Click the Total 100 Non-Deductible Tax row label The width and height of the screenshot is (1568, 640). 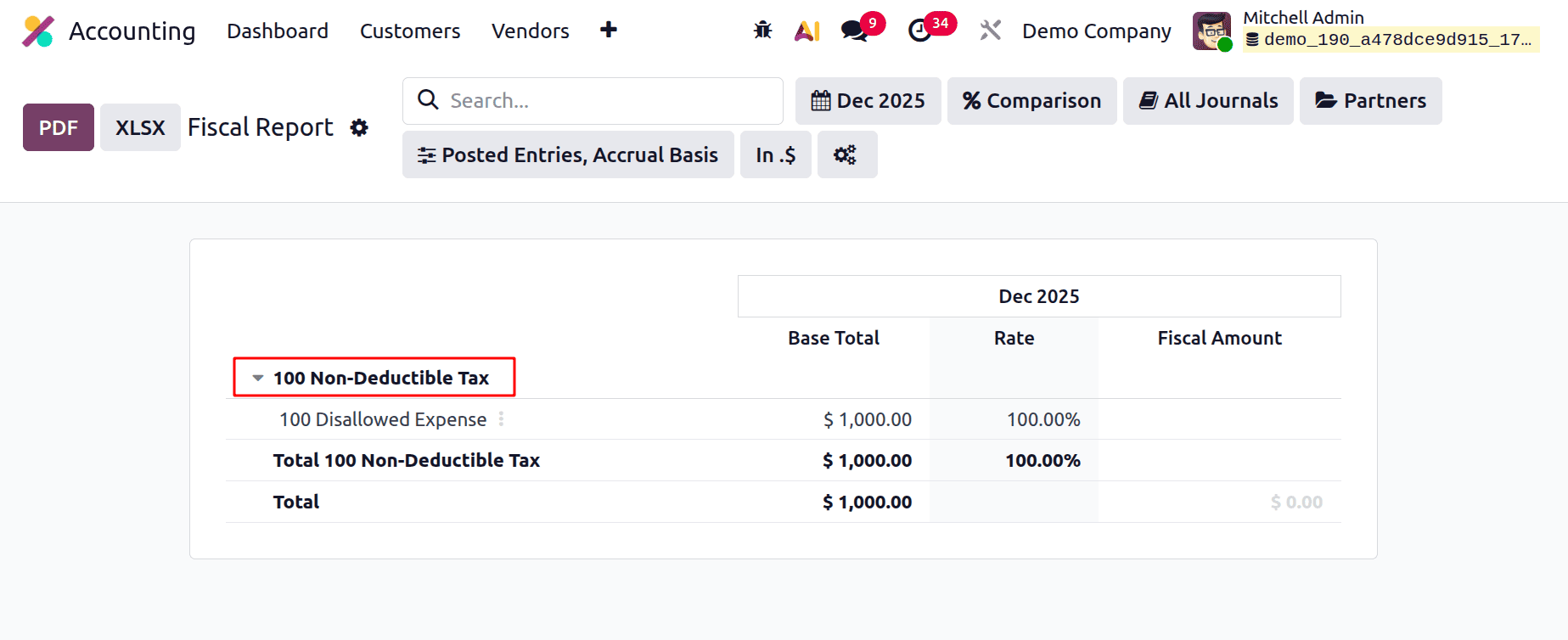point(407,460)
